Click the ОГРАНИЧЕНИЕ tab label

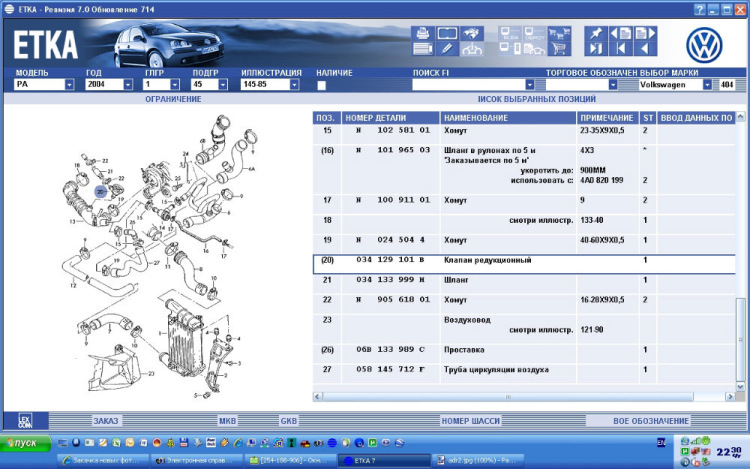[x=173, y=99]
